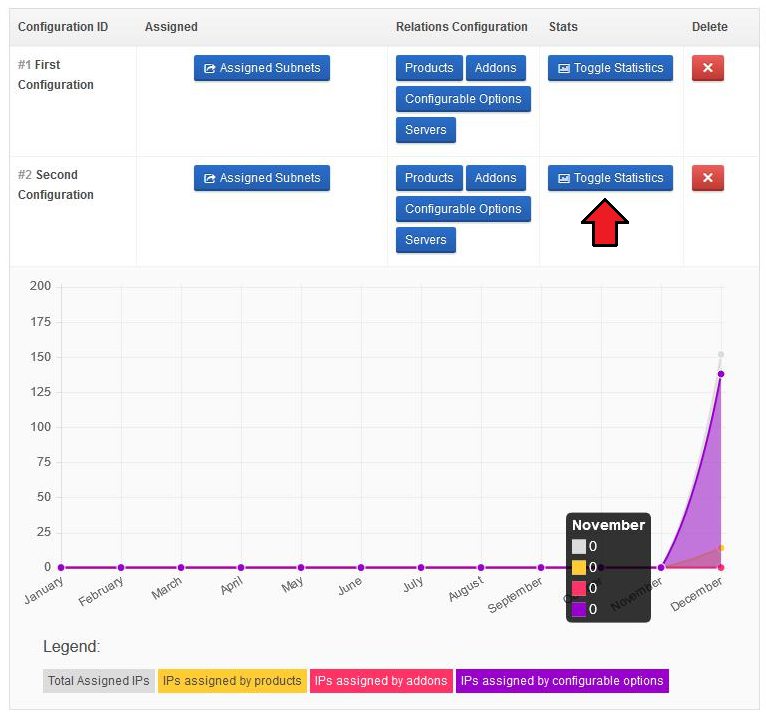Image resolution: width=766 pixels, height=726 pixels.
Task: Click the Stats column header
Action: point(563,27)
